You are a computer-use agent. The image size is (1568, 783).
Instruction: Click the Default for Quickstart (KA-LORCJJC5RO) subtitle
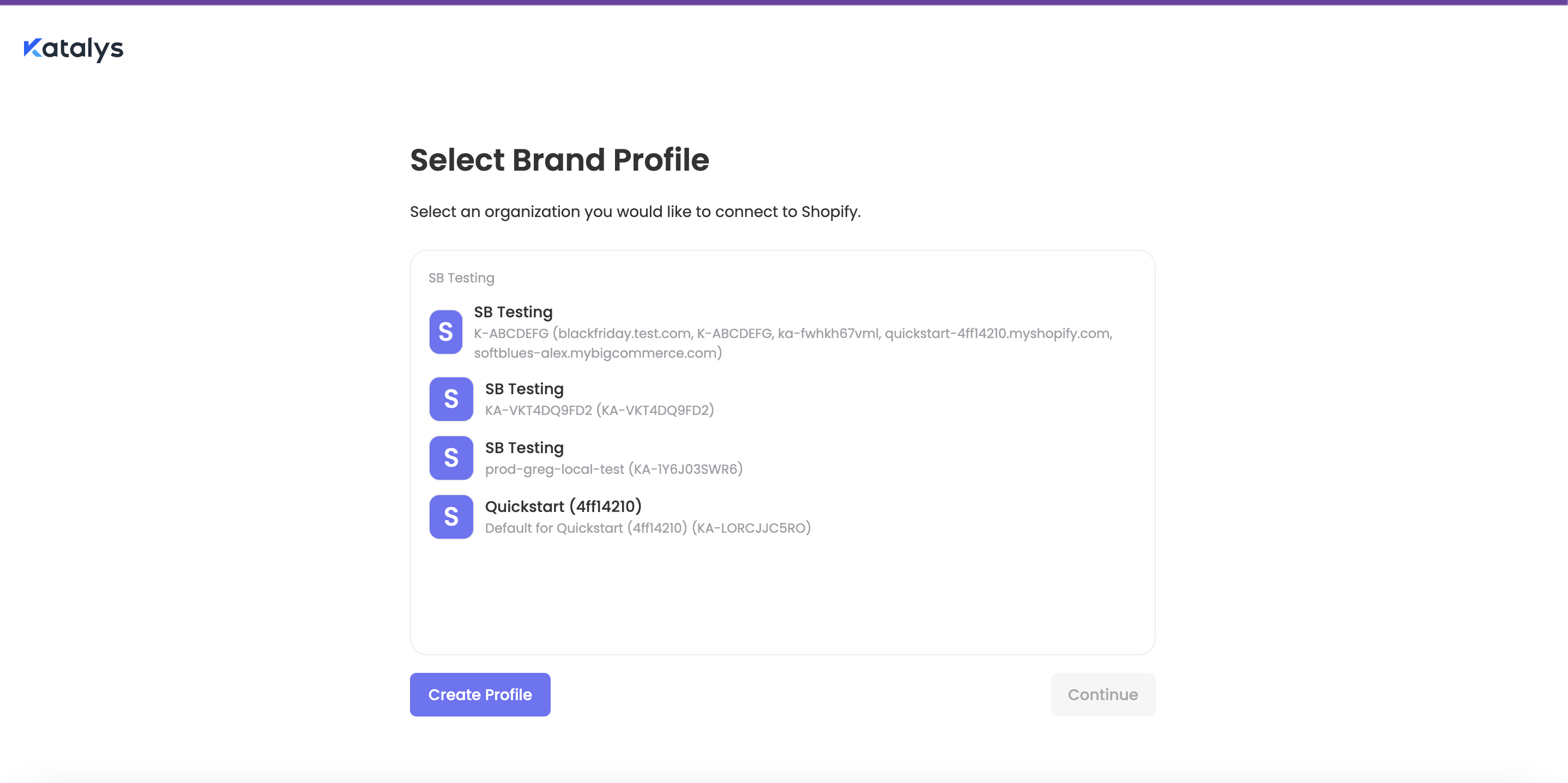(x=648, y=528)
